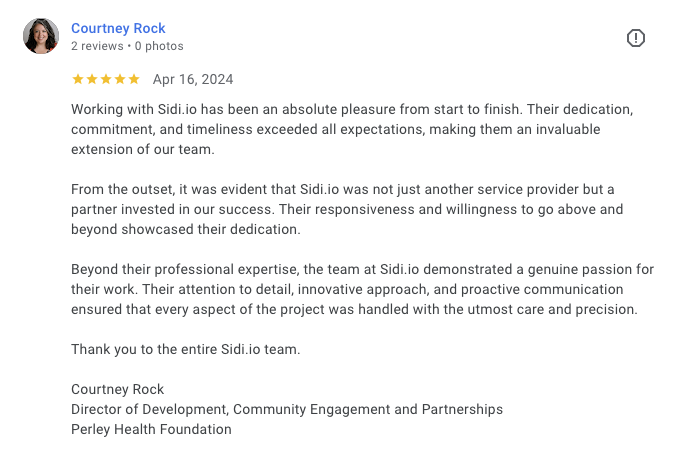The height and width of the screenshot is (451, 684).
Task: Click "Thank you to the entire Sidi.io team."
Action: [x=185, y=349]
